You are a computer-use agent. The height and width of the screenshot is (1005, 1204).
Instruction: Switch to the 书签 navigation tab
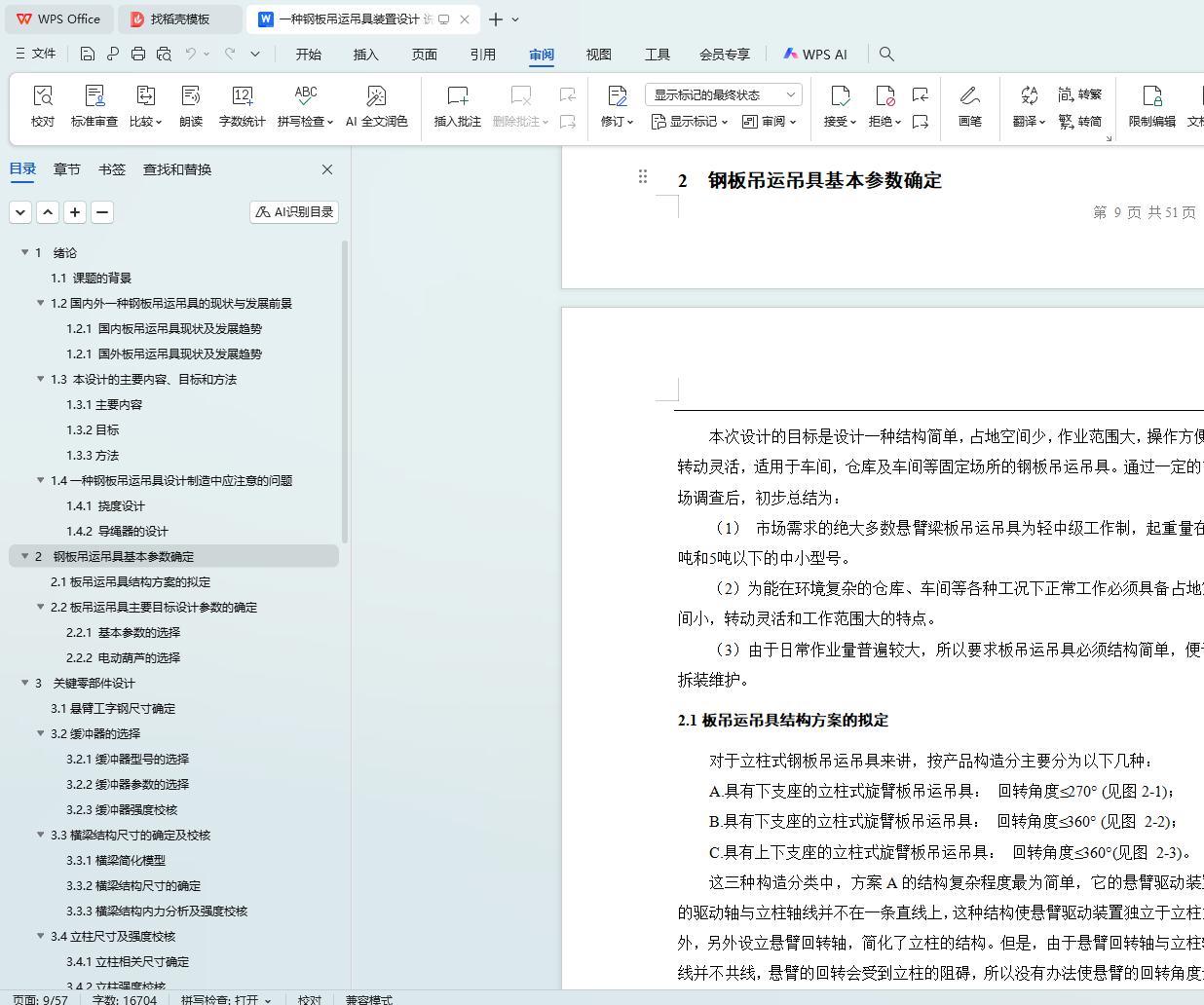112,169
